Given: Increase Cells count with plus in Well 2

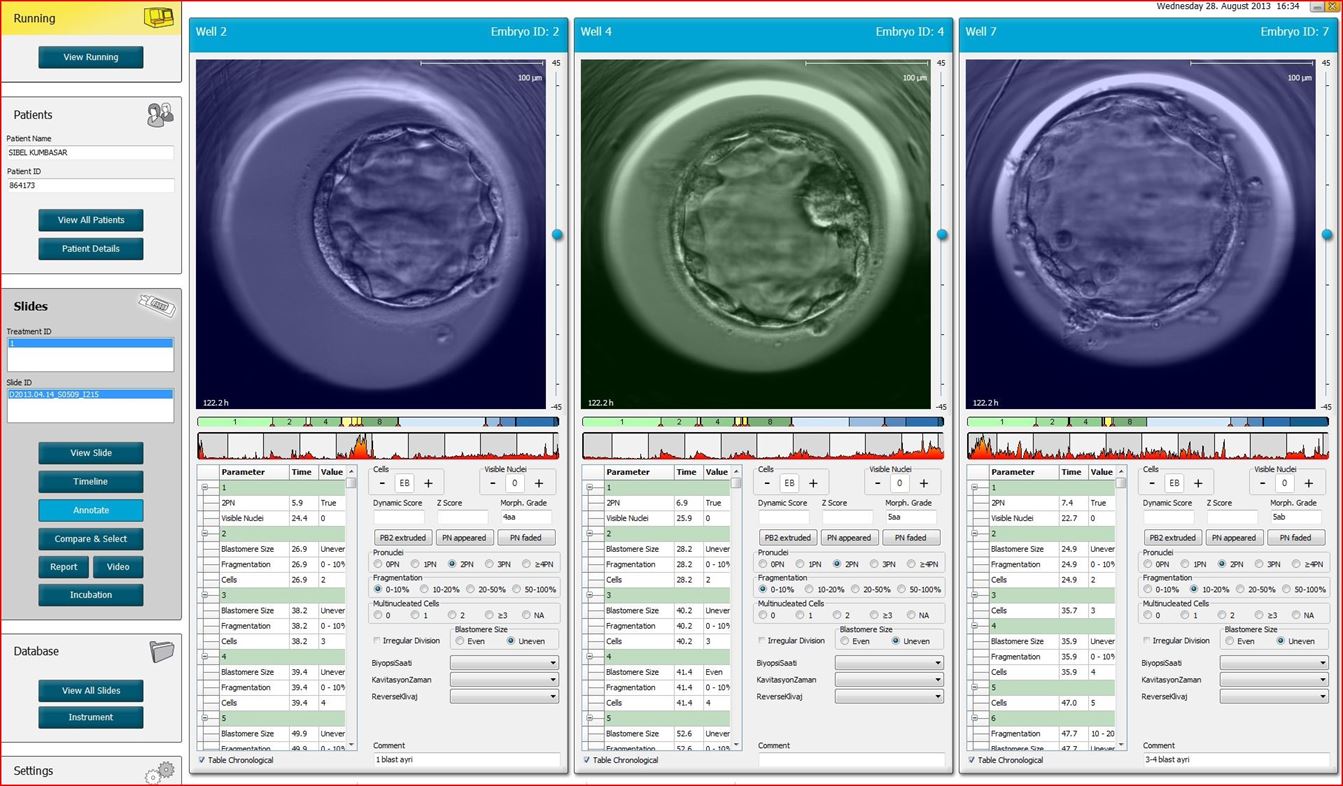Looking at the screenshot, I should (428, 483).
